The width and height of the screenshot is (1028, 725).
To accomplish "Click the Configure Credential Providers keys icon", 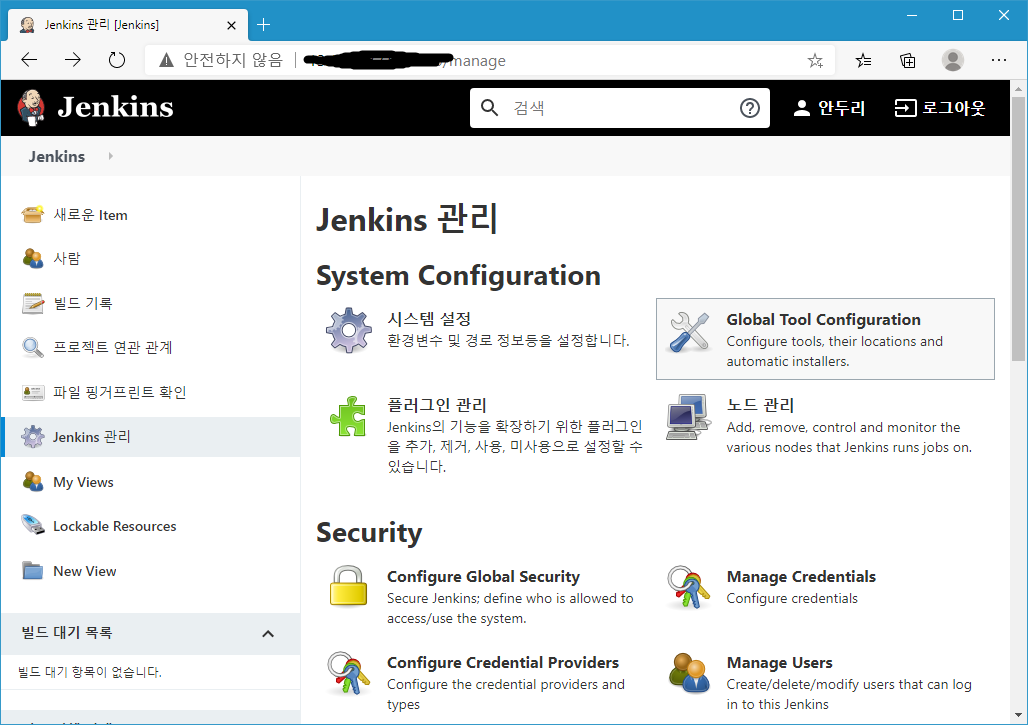I will tap(348, 673).
